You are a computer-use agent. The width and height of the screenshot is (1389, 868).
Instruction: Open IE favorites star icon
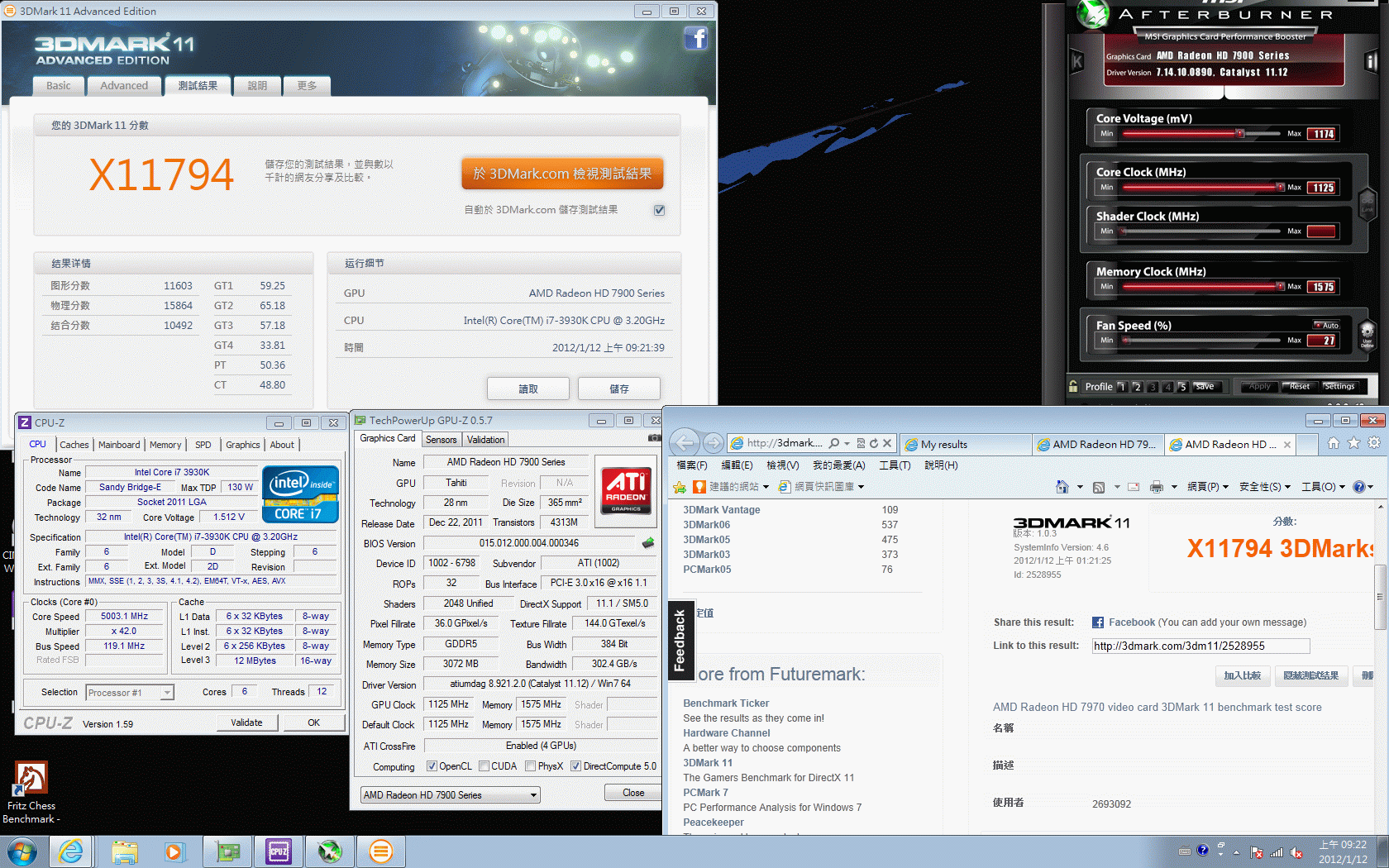pos(1353,443)
